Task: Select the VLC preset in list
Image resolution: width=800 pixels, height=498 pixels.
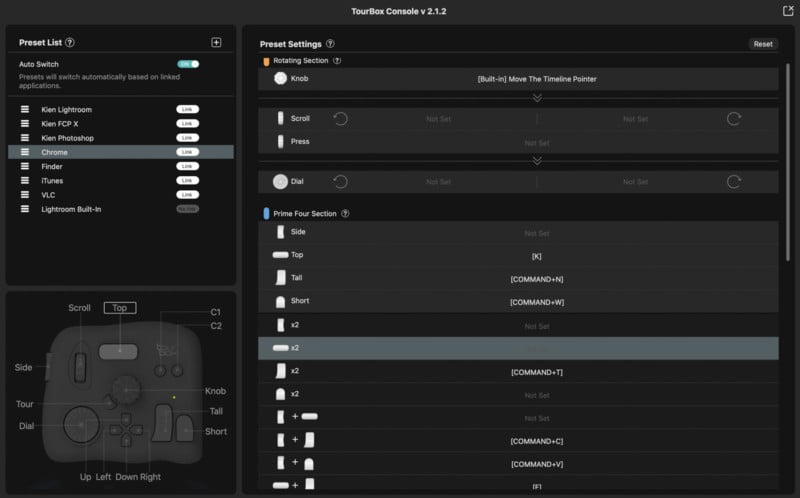Action: pos(49,195)
